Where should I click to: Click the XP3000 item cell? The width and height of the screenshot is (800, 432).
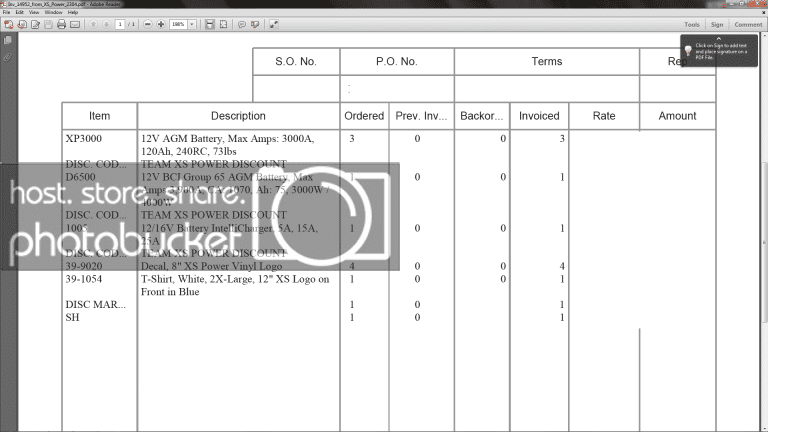coord(84,138)
